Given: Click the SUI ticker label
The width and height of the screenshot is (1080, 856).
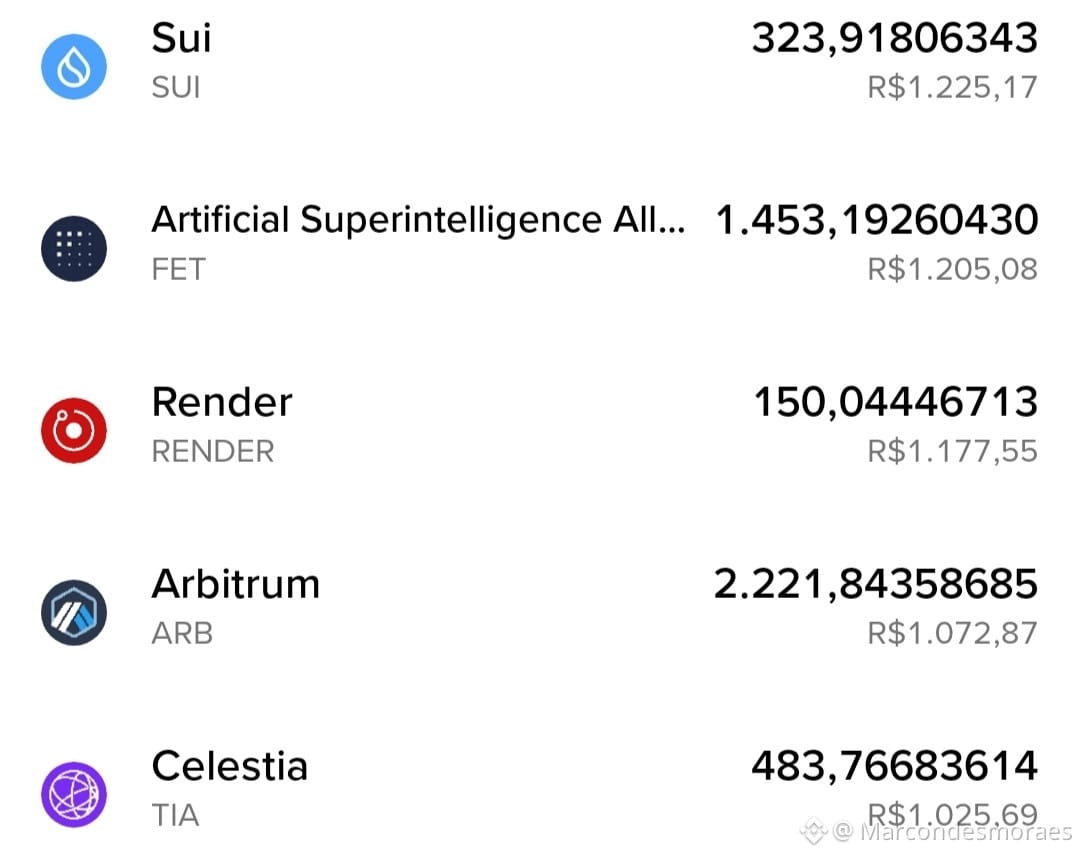Looking at the screenshot, I should click(176, 87).
